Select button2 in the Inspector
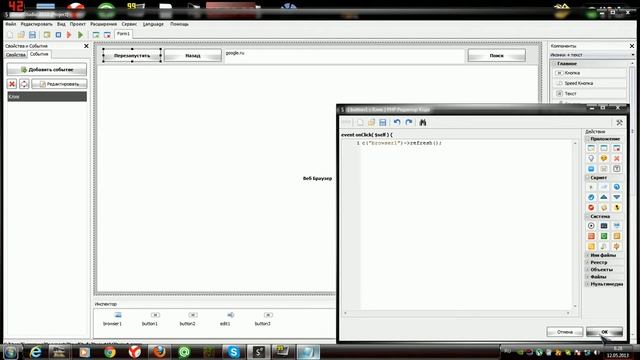This screenshot has height=360, width=640. 187,319
